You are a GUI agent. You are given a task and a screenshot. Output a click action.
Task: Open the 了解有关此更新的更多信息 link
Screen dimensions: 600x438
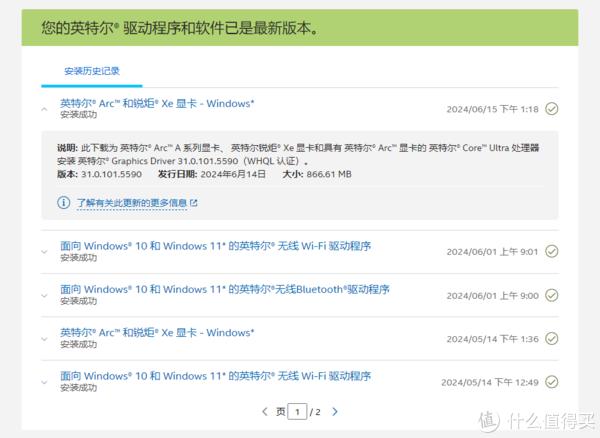tap(131, 203)
